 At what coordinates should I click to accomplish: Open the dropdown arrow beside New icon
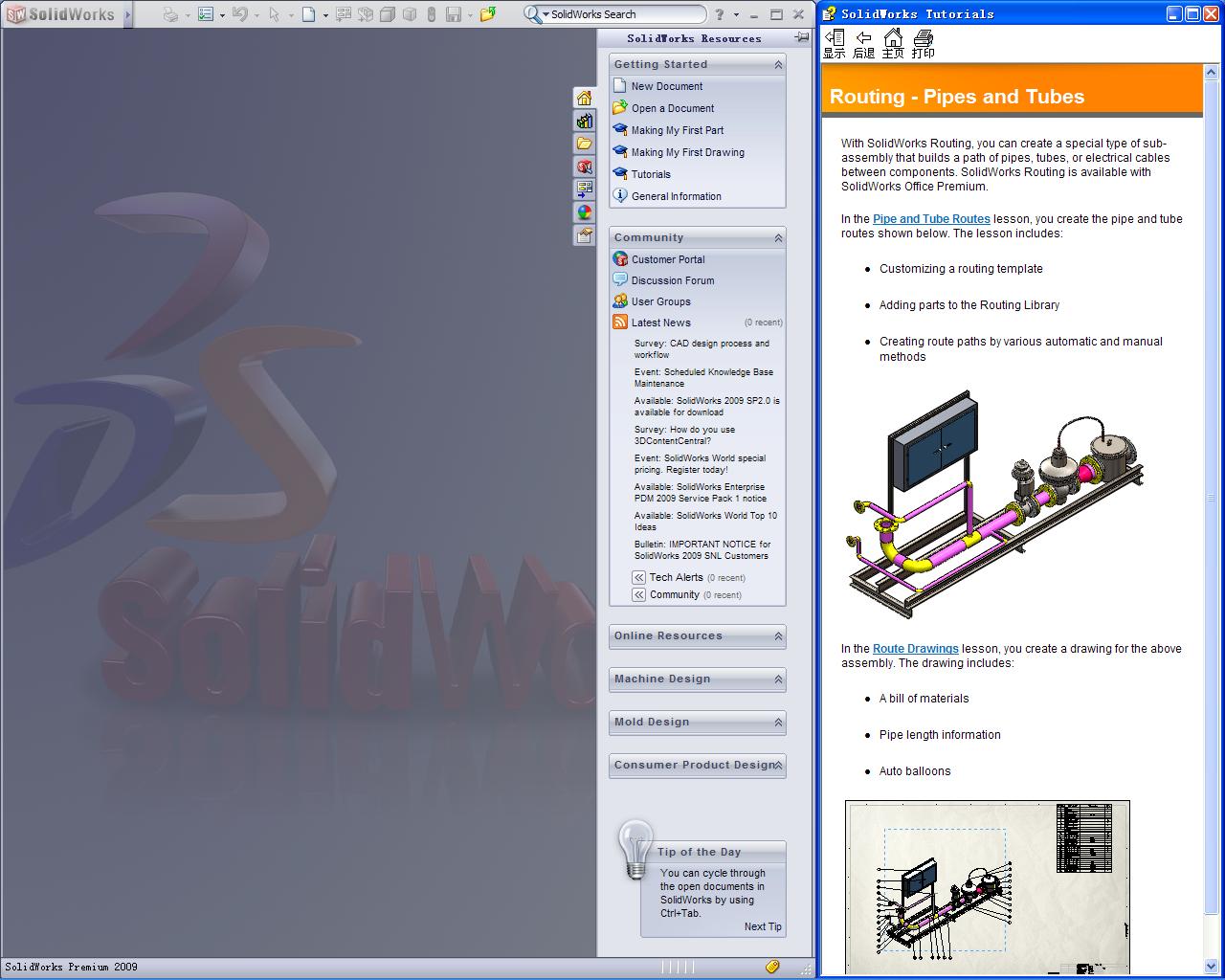point(325,15)
